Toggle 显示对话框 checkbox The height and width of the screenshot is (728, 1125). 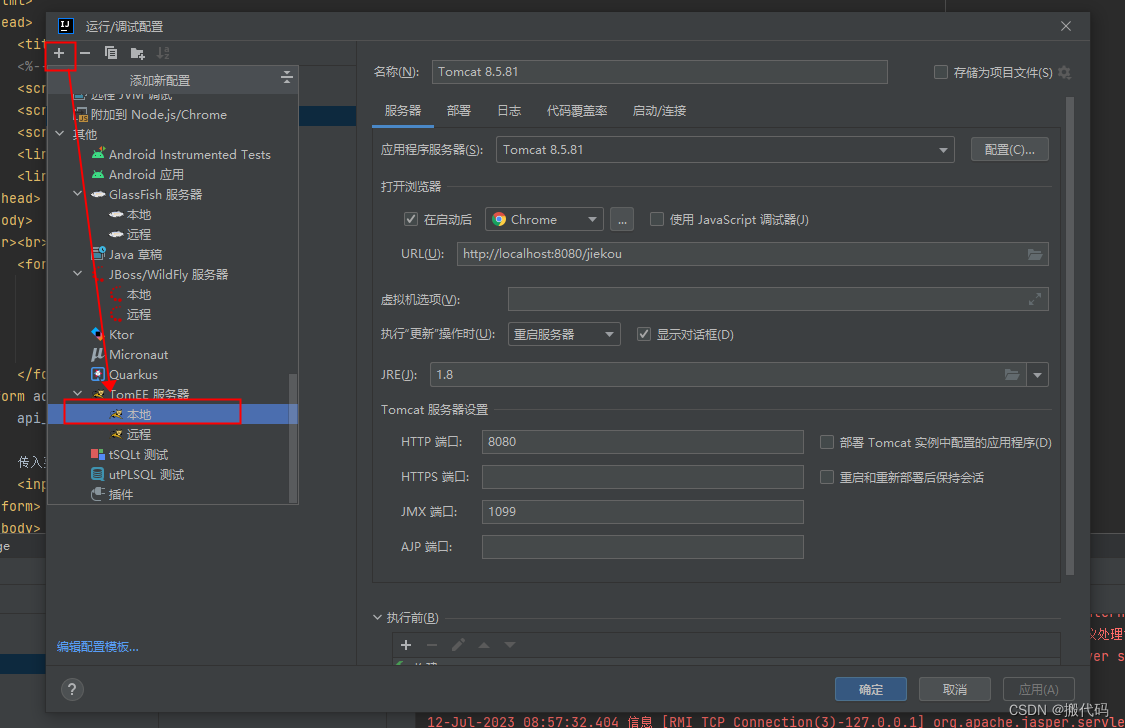tap(644, 334)
